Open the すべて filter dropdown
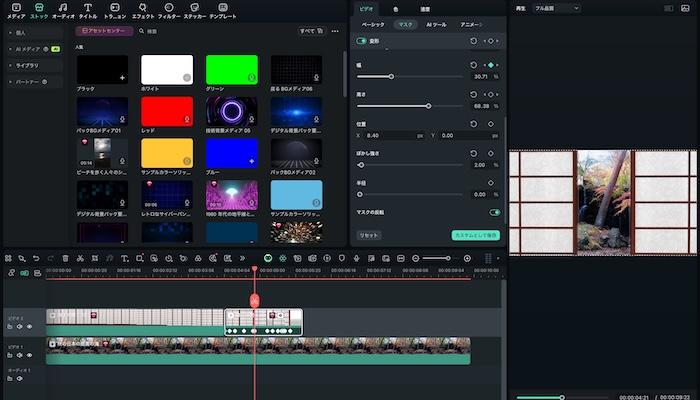This screenshot has width=700, height=400. [x=311, y=31]
